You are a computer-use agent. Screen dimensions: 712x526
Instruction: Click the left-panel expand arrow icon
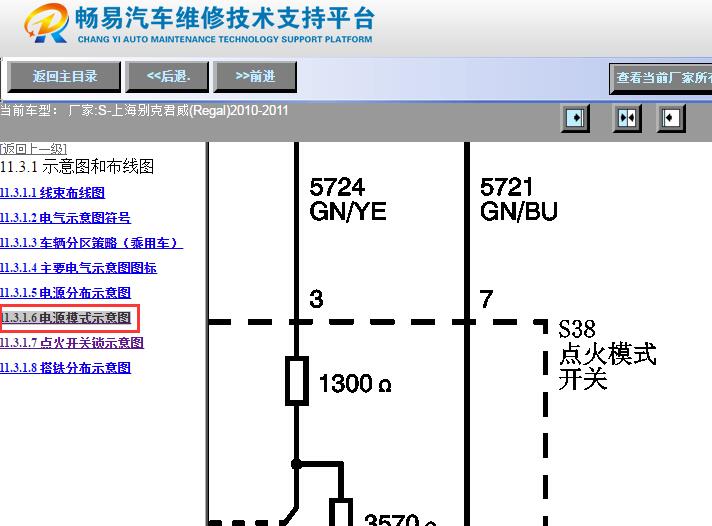(575, 118)
